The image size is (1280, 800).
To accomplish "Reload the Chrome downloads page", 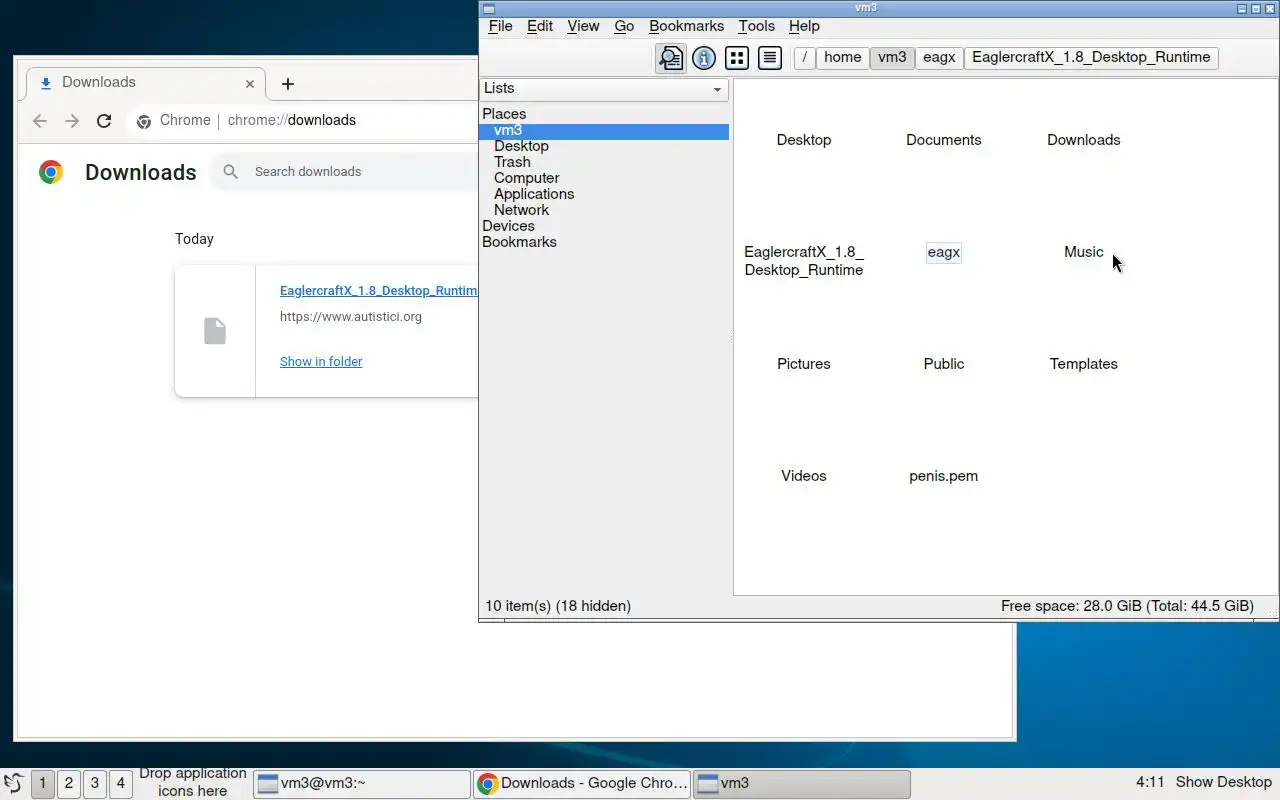I will [104, 121].
